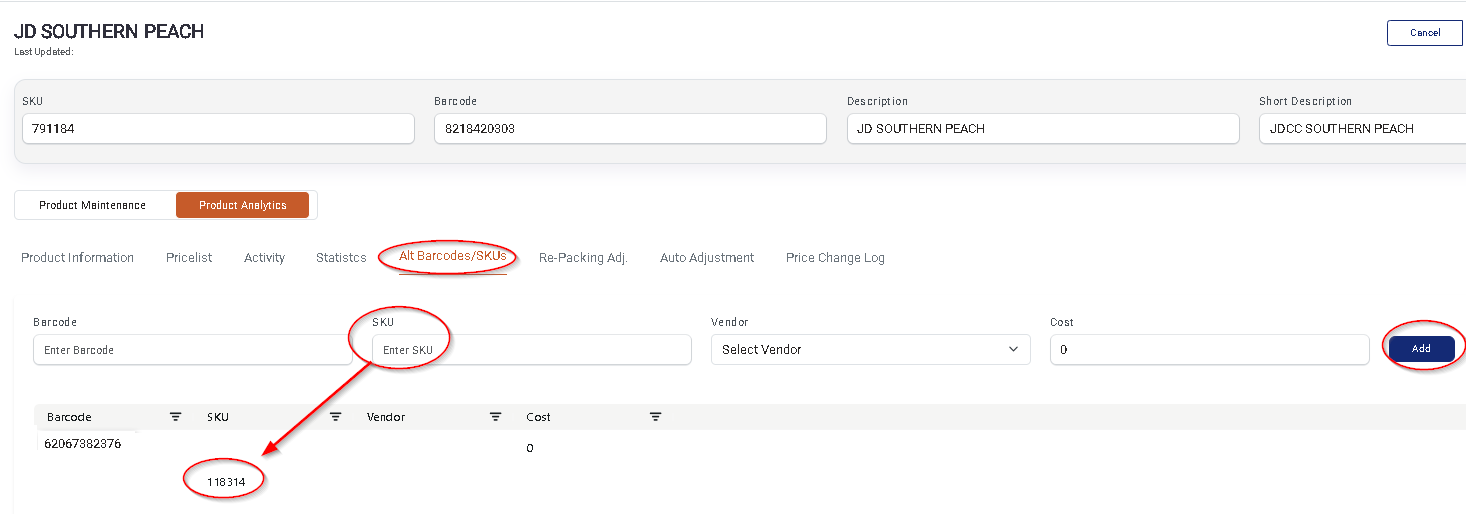Open filter icon for Barcode column

(x=175, y=417)
